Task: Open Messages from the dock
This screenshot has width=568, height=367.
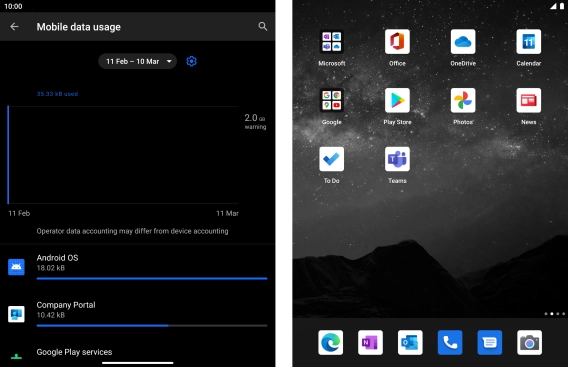Action: [x=490, y=342]
